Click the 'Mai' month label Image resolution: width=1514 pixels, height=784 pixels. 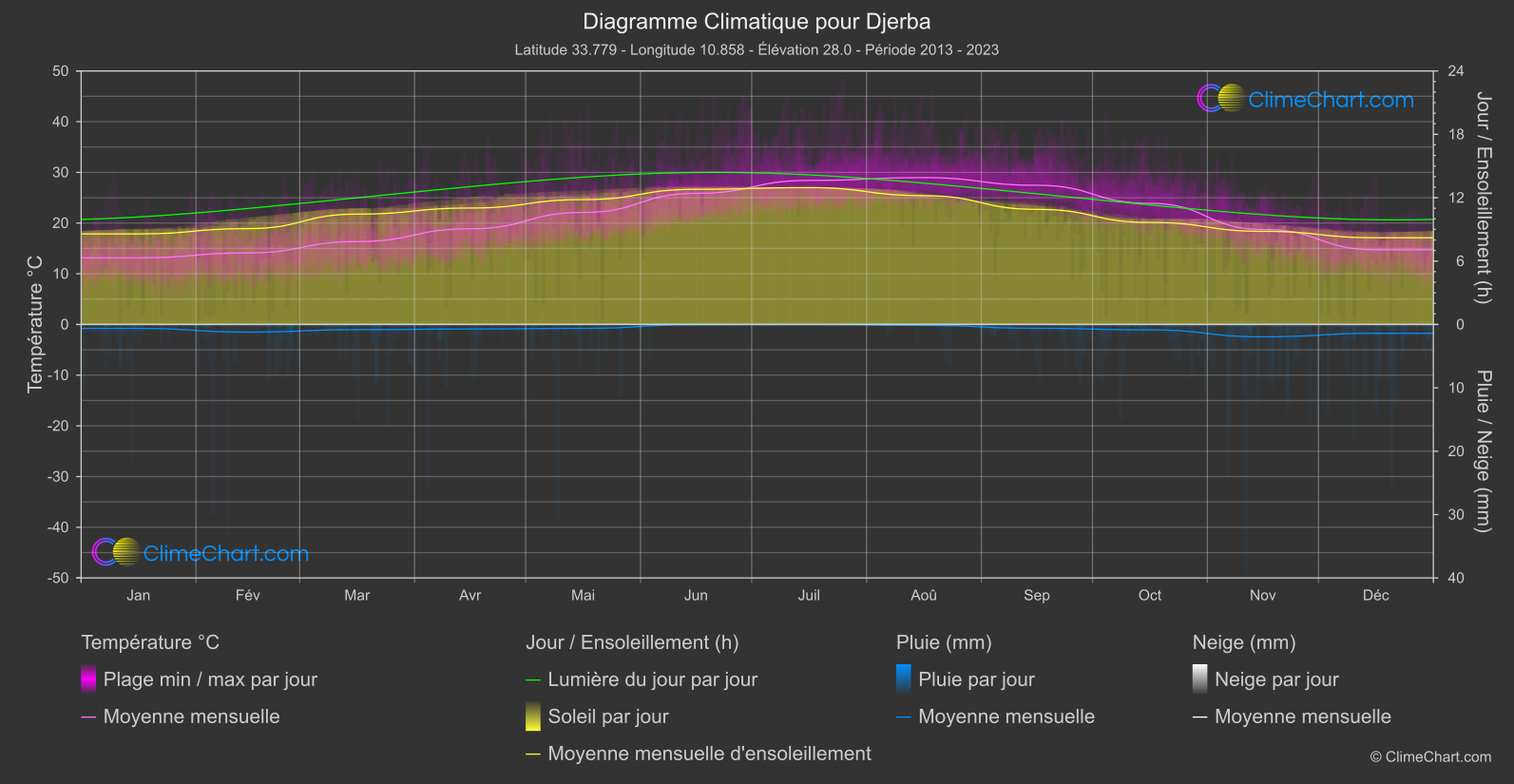coord(584,595)
